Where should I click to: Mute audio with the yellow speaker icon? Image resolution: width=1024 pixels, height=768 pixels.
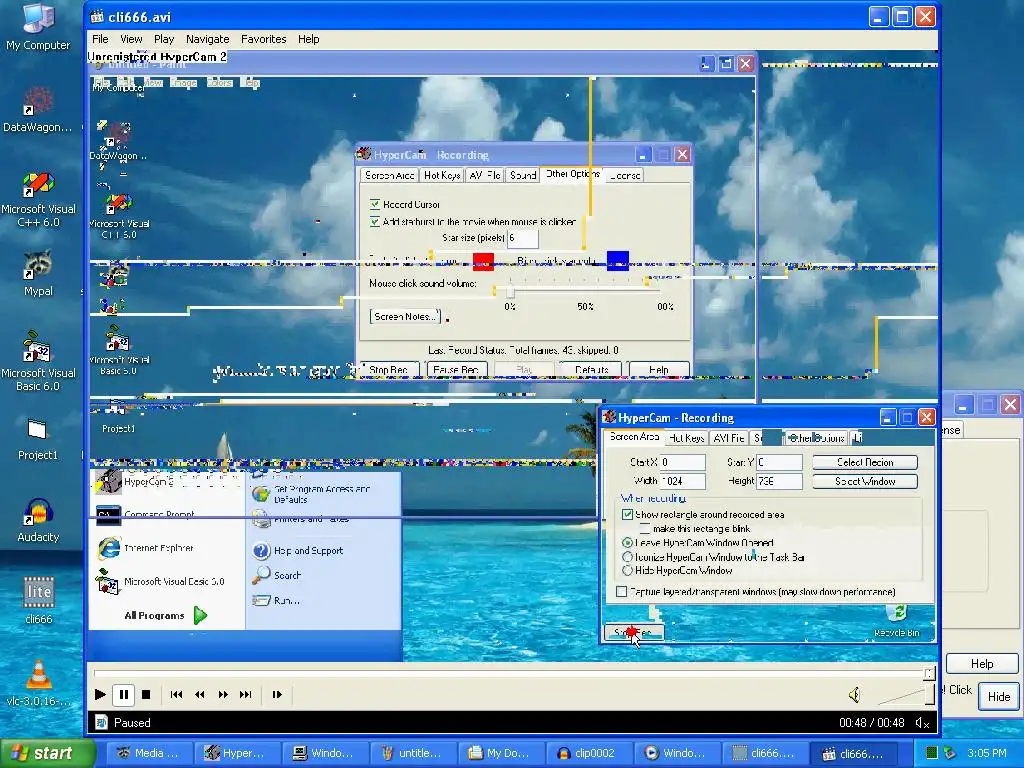point(854,696)
